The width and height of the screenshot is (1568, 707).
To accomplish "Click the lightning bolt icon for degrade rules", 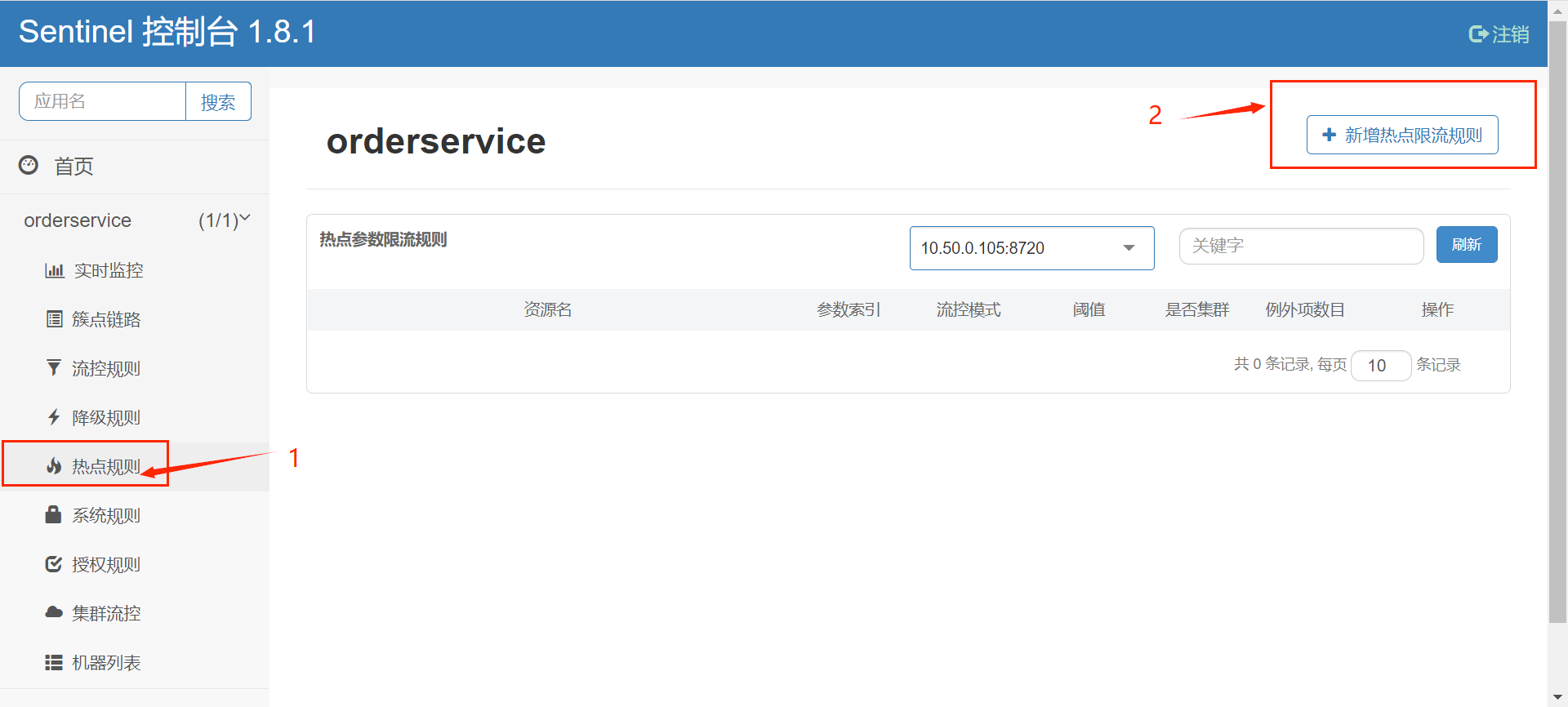I will (x=54, y=417).
